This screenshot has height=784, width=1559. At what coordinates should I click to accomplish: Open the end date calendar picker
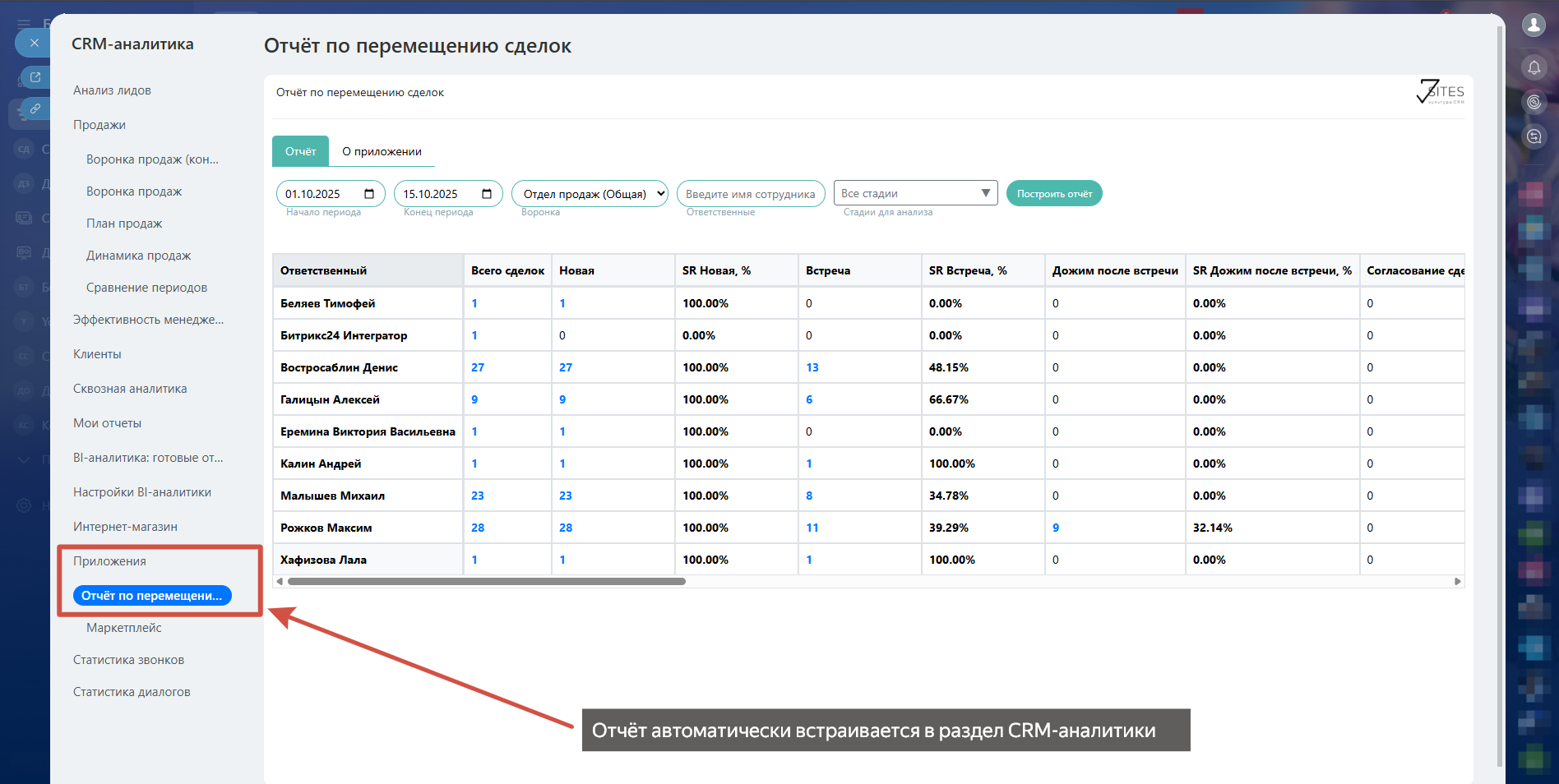click(x=487, y=194)
